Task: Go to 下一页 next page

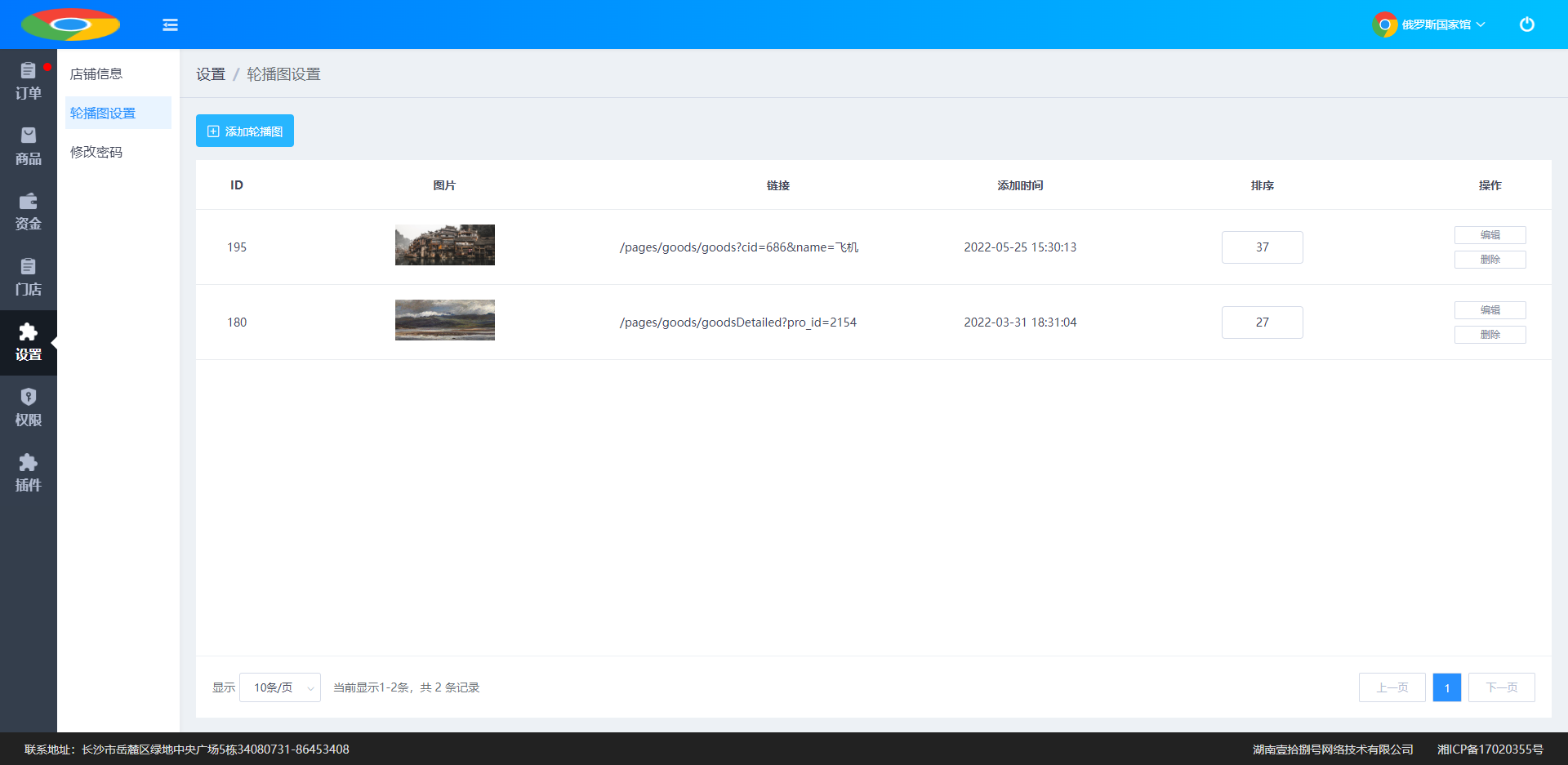Action: tap(1502, 687)
